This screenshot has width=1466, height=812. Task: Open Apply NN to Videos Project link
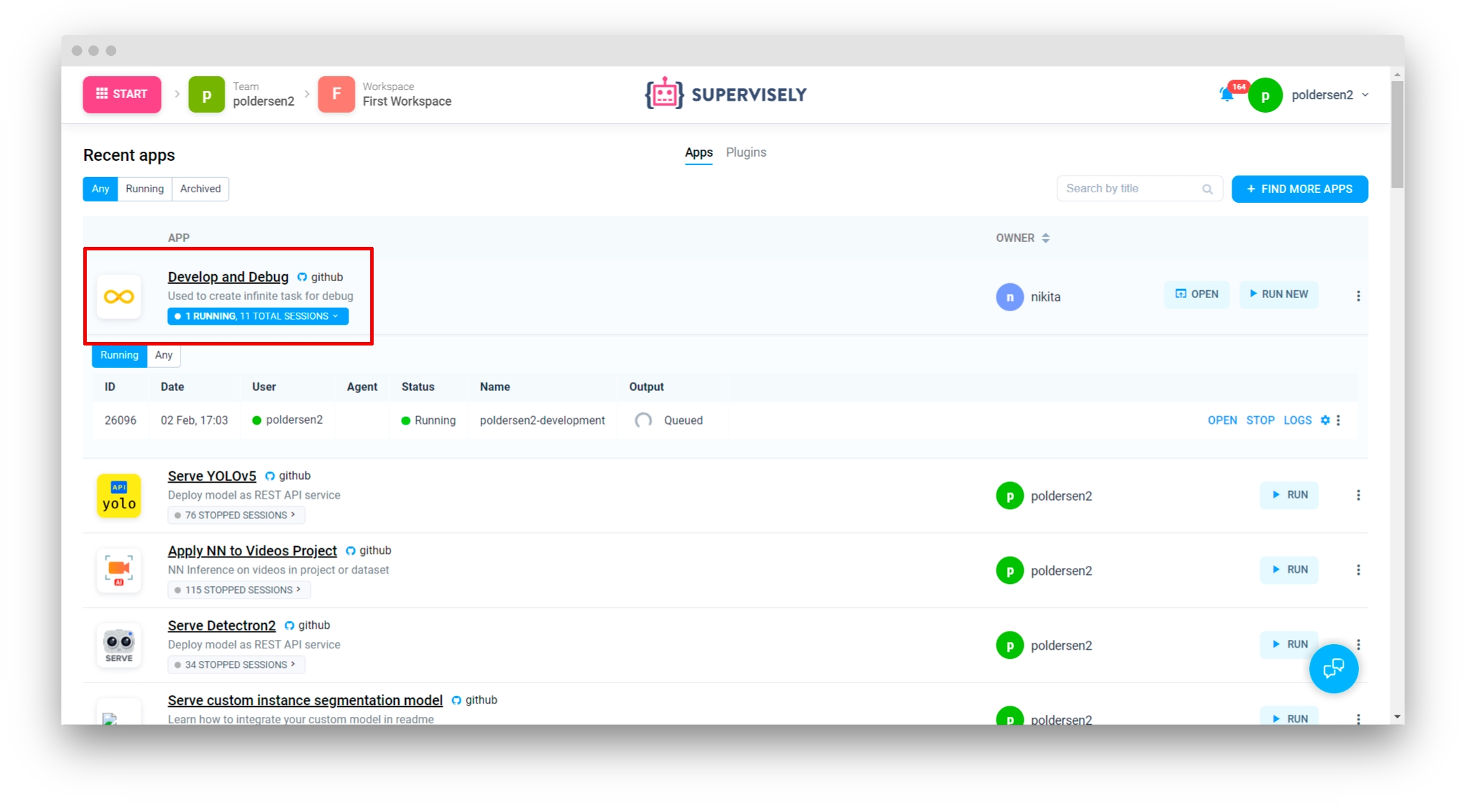tap(252, 551)
